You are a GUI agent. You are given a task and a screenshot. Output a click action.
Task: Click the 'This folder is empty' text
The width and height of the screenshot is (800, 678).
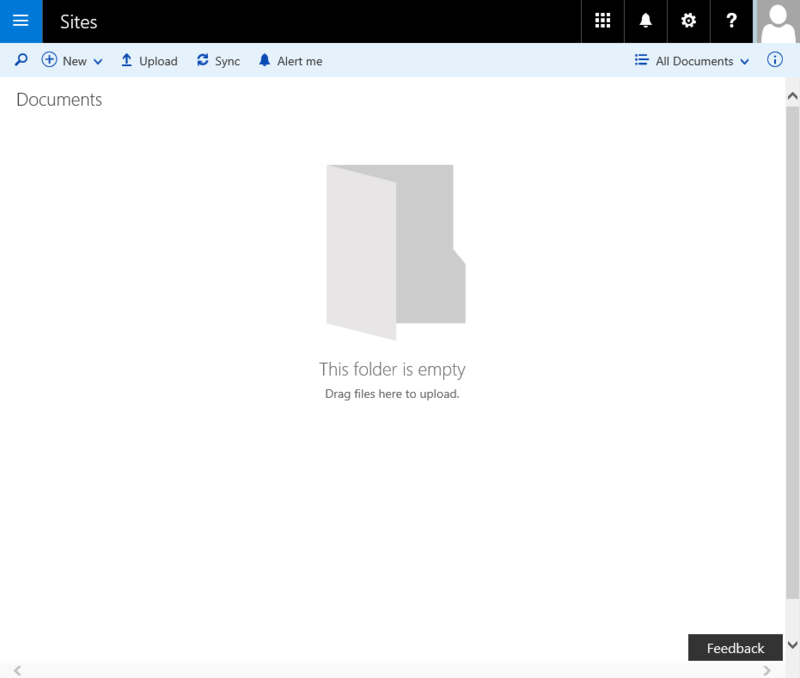[x=392, y=369]
